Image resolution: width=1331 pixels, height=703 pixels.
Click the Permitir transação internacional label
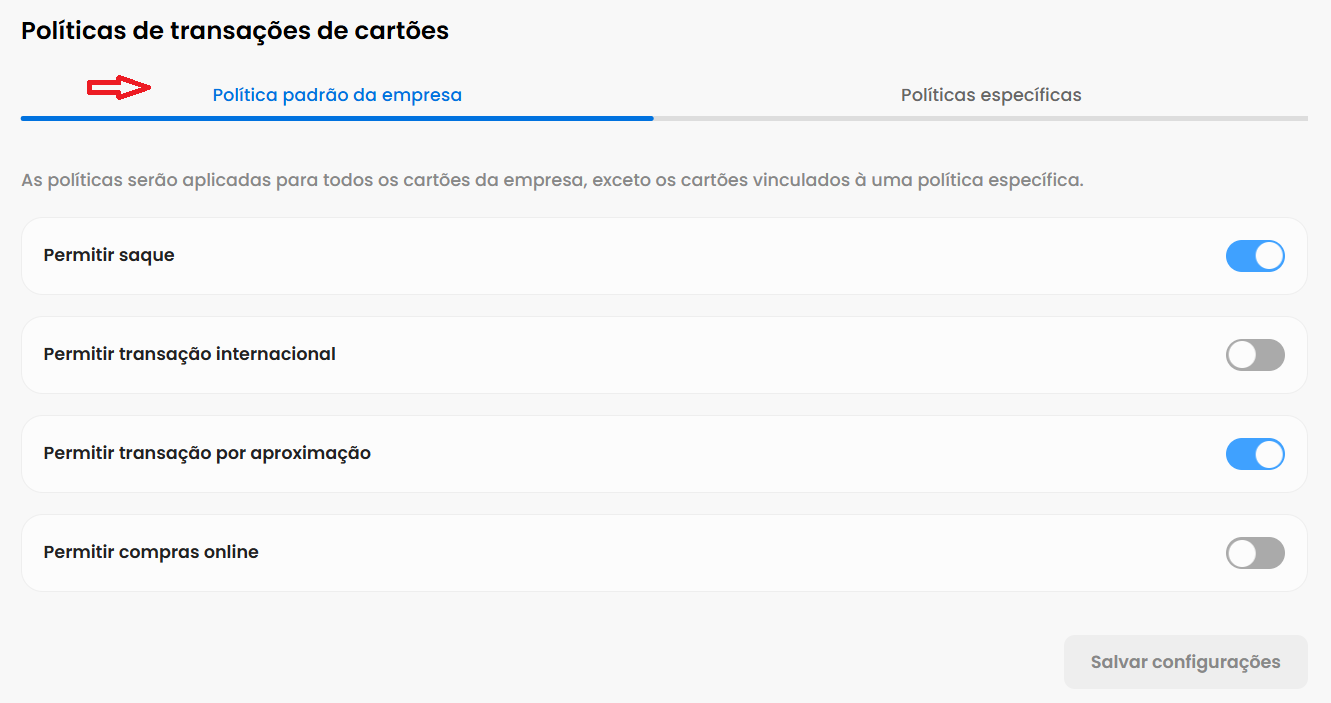(190, 354)
